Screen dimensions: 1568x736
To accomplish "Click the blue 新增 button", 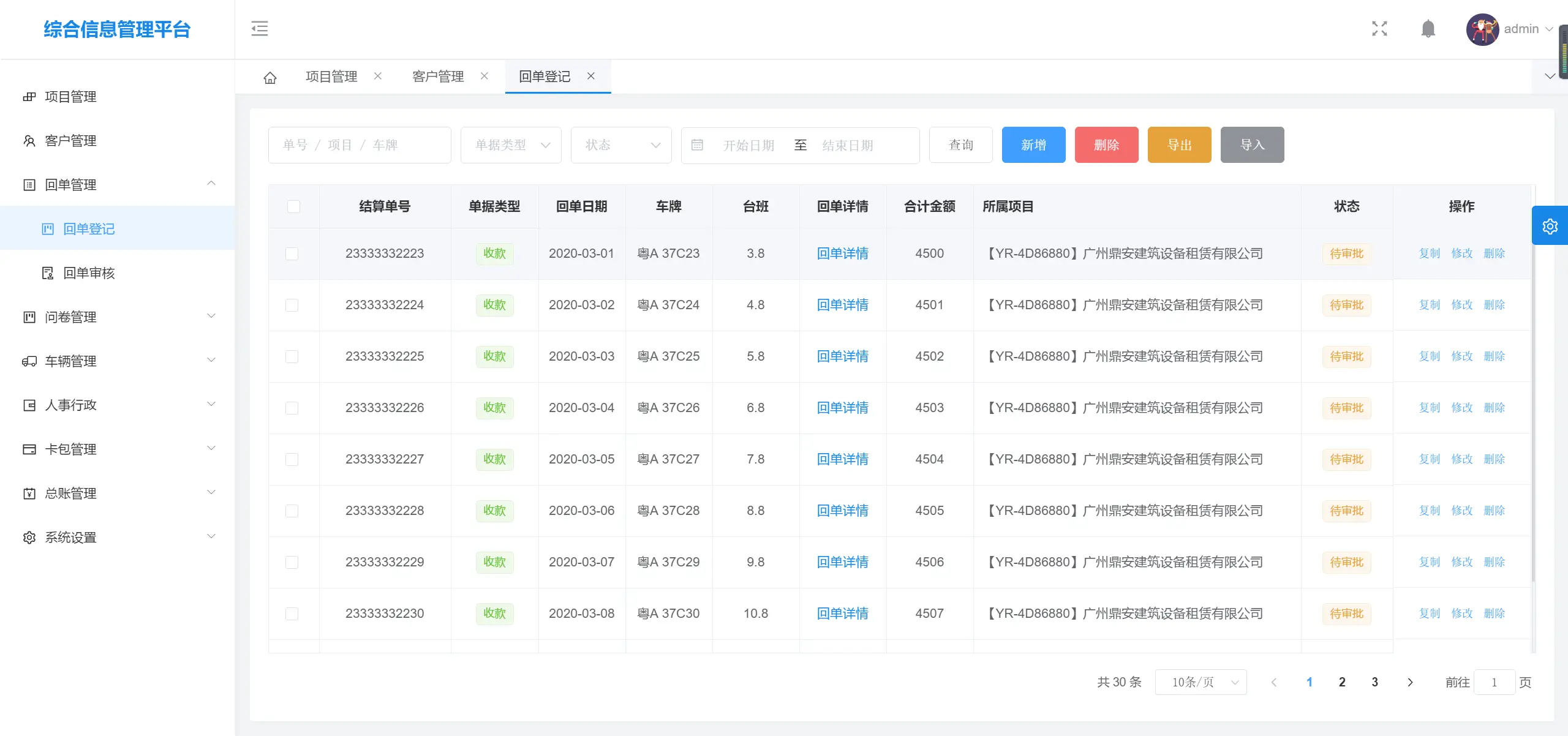I will click(x=1033, y=145).
